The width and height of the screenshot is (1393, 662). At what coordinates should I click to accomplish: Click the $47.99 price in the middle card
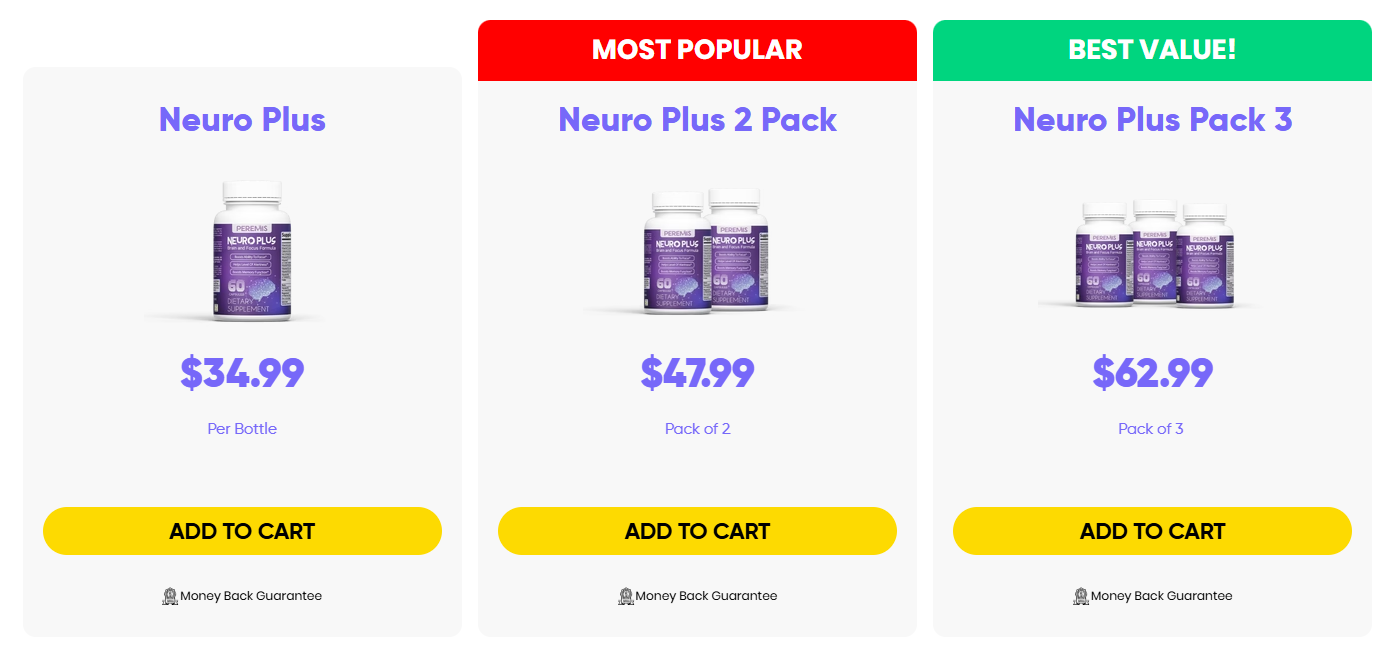point(697,374)
